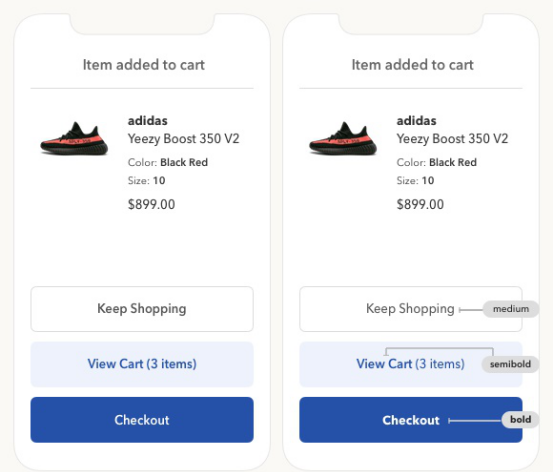Click Keep Shopping button in left mockup
This screenshot has width=554, height=472.
[x=142, y=309]
